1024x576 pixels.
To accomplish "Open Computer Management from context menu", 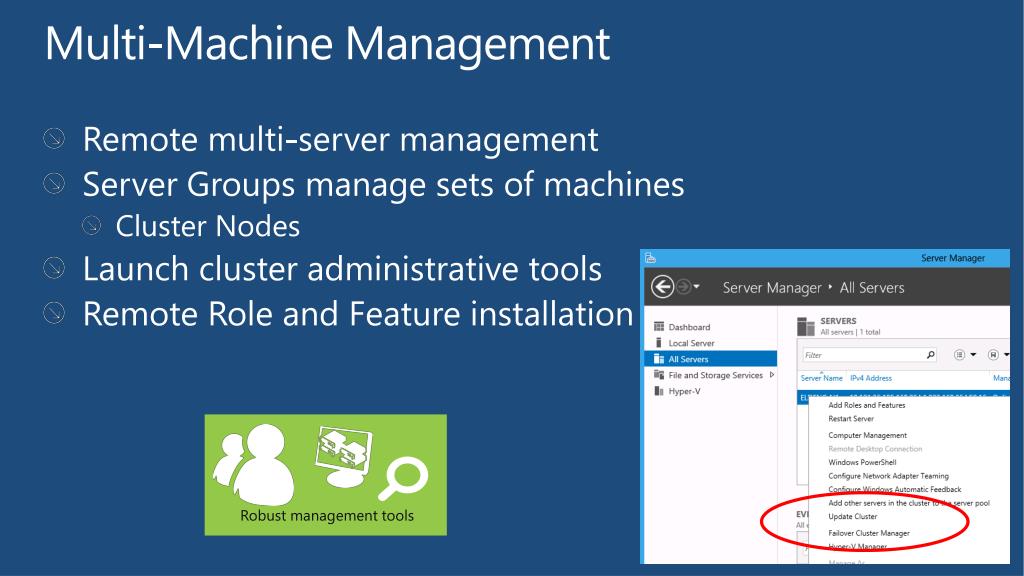I will click(867, 435).
